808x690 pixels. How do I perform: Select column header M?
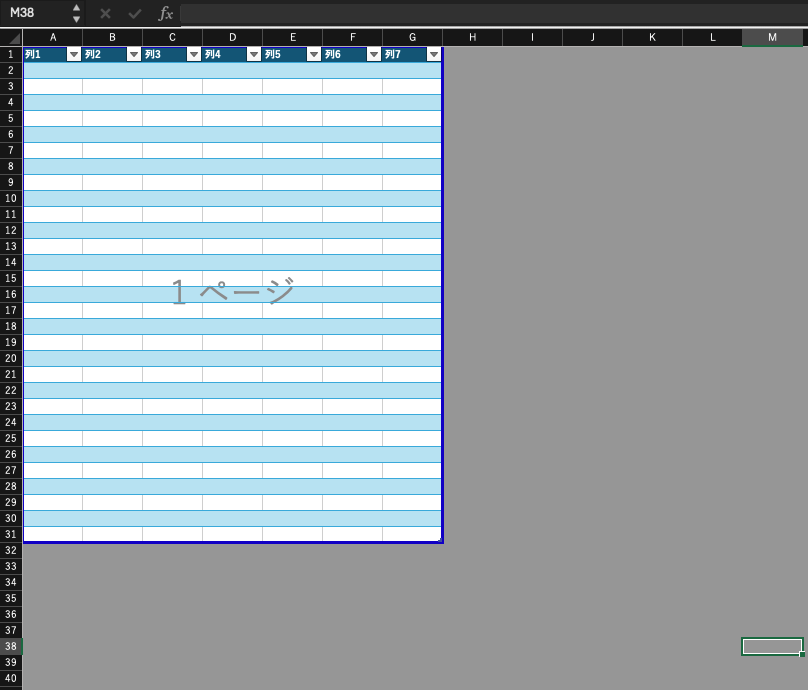coord(772,37)
